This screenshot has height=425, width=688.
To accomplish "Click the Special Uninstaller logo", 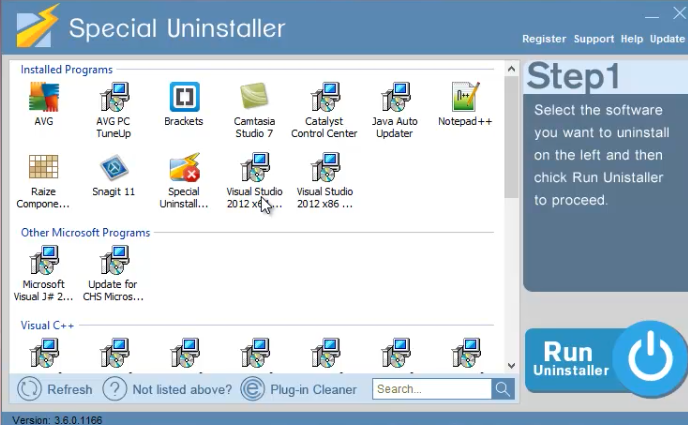I will point(37,25).
